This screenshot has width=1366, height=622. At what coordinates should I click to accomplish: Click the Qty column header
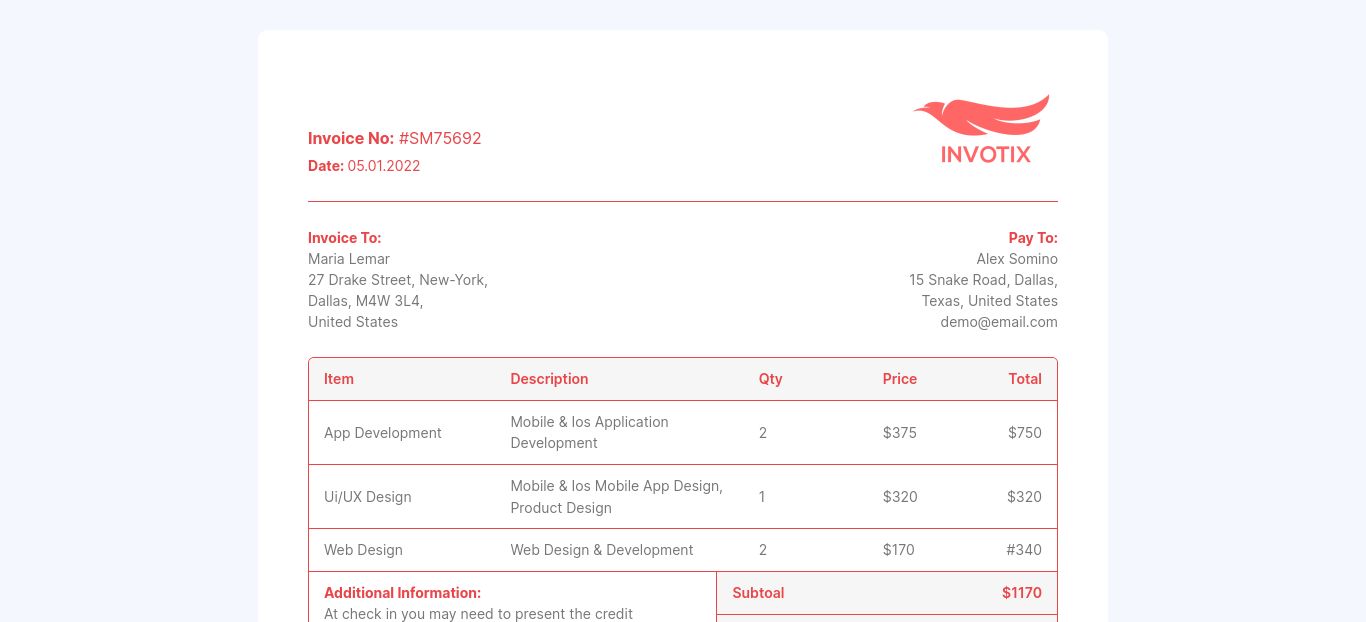point(770,379)
